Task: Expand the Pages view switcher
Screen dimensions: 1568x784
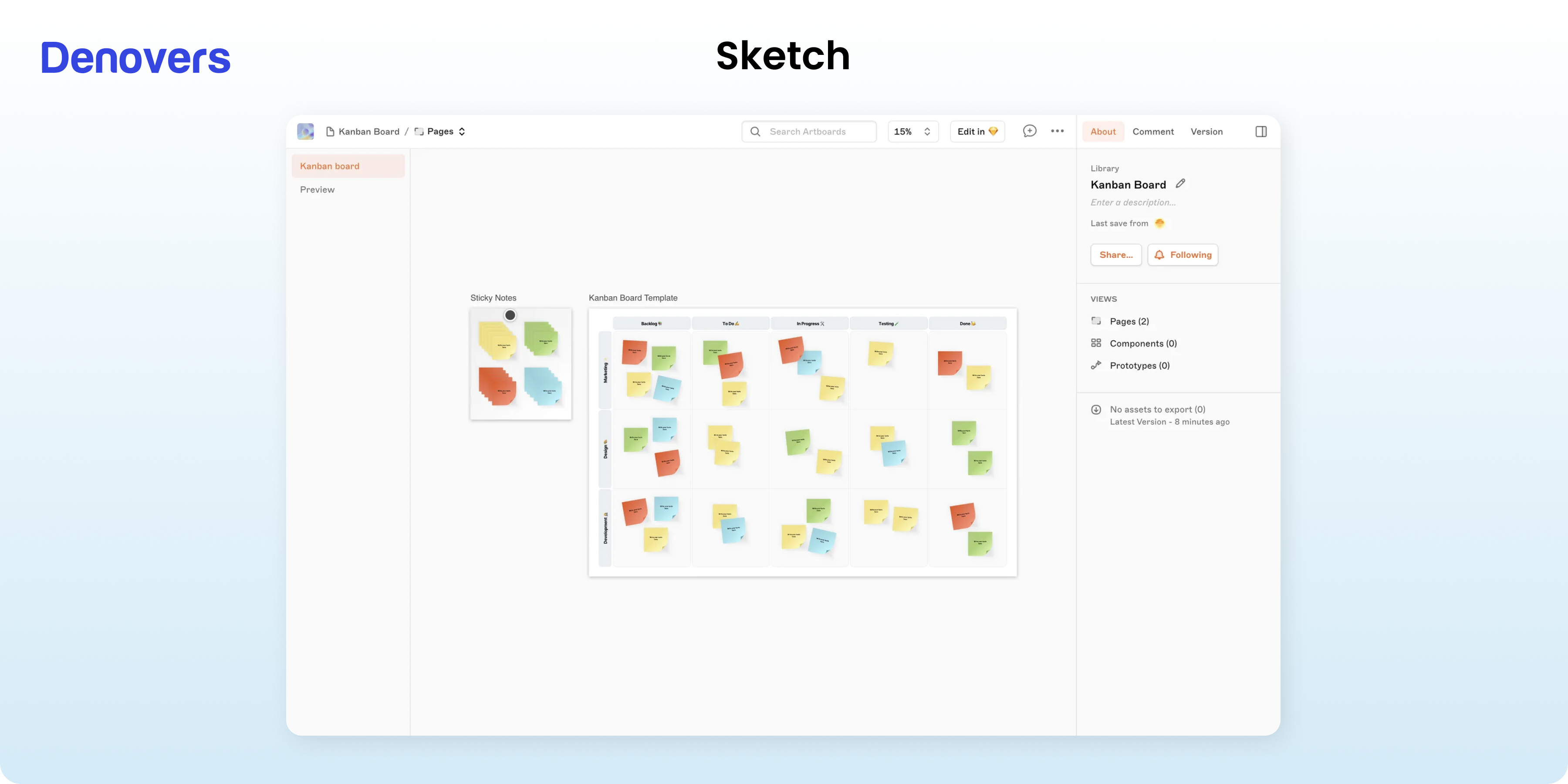Action: tap(440, 132)
